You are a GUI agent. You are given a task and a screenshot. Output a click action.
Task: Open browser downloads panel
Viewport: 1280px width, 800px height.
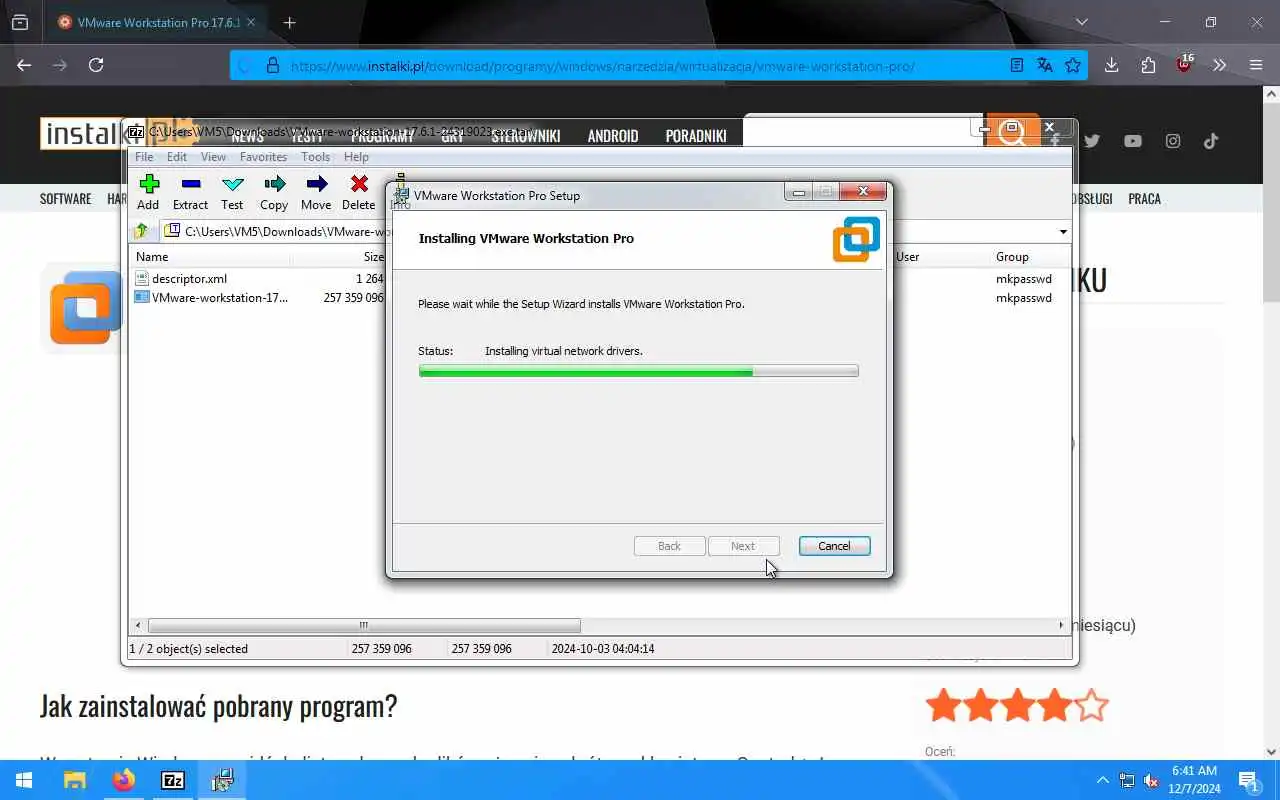click(1111, 65)
